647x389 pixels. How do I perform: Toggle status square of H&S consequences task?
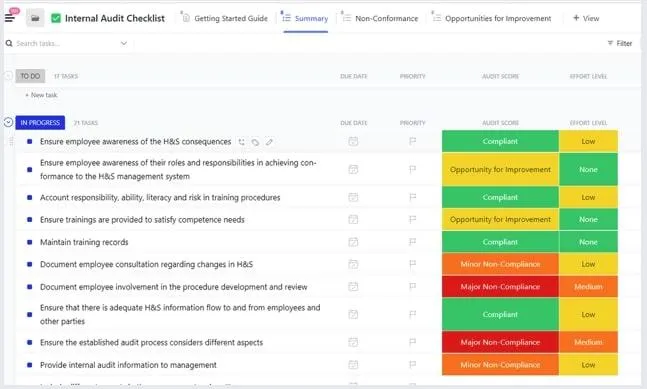[x=29, y=141]
